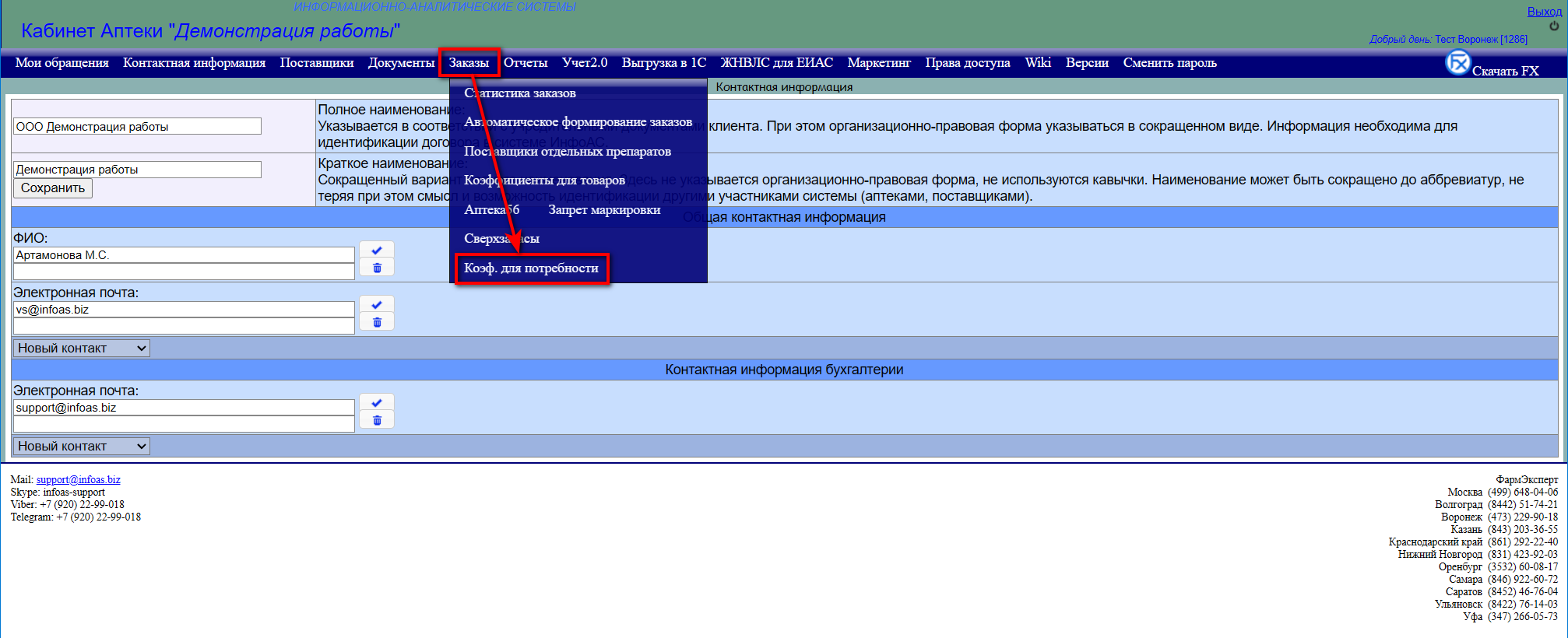Delete the general email using its trash icon
The height and width of the screenshot is (638, 1568).
[x=377, y=322]
